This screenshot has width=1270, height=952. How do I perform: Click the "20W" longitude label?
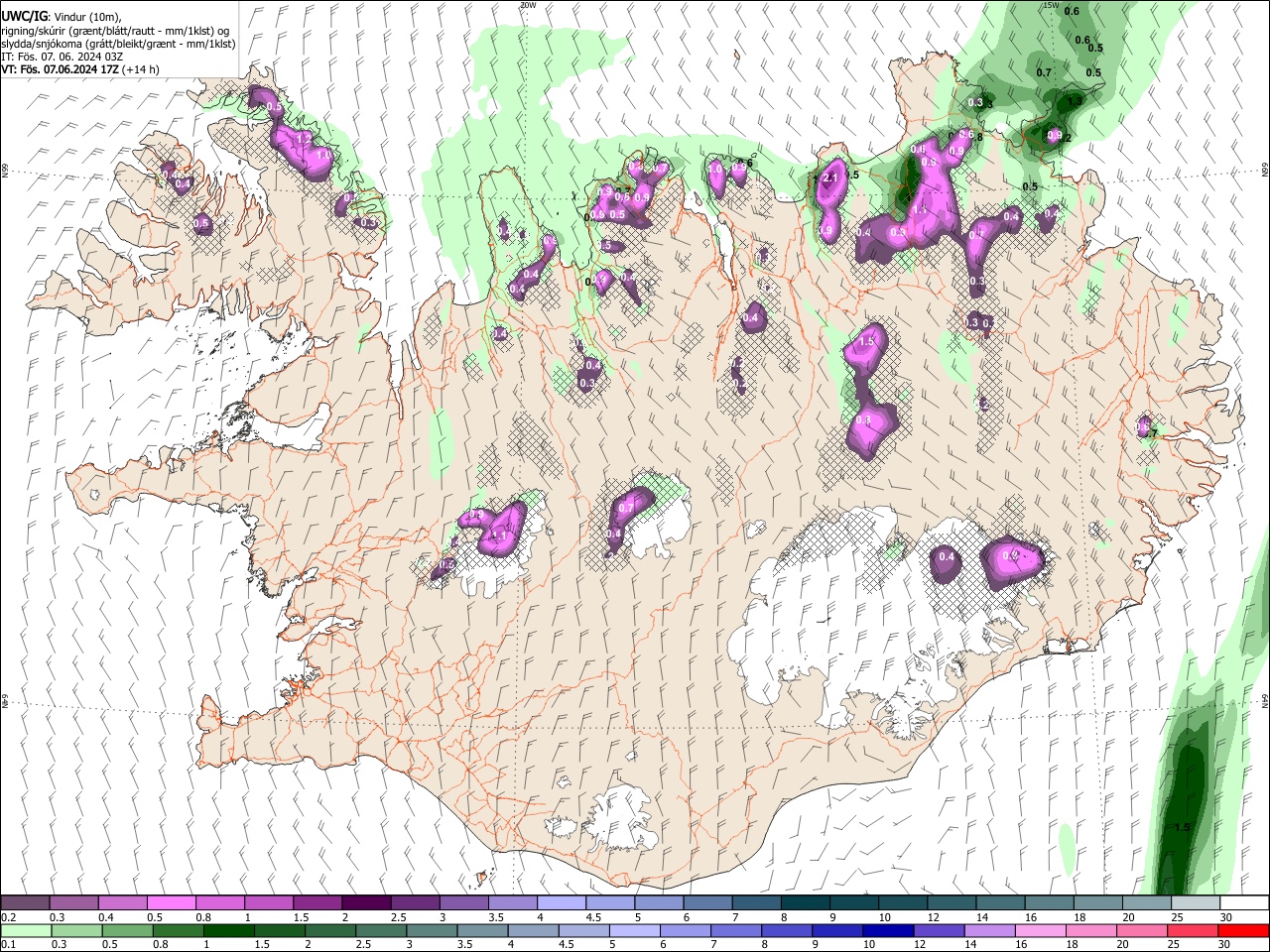(528, 5)
